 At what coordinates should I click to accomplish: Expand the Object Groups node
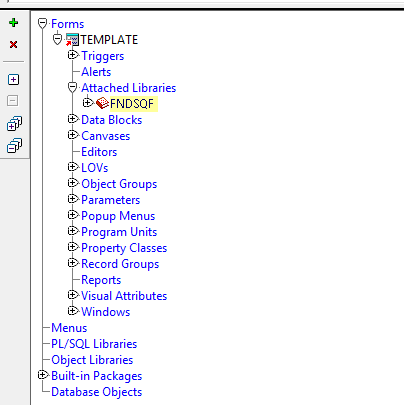coord(73,183)
